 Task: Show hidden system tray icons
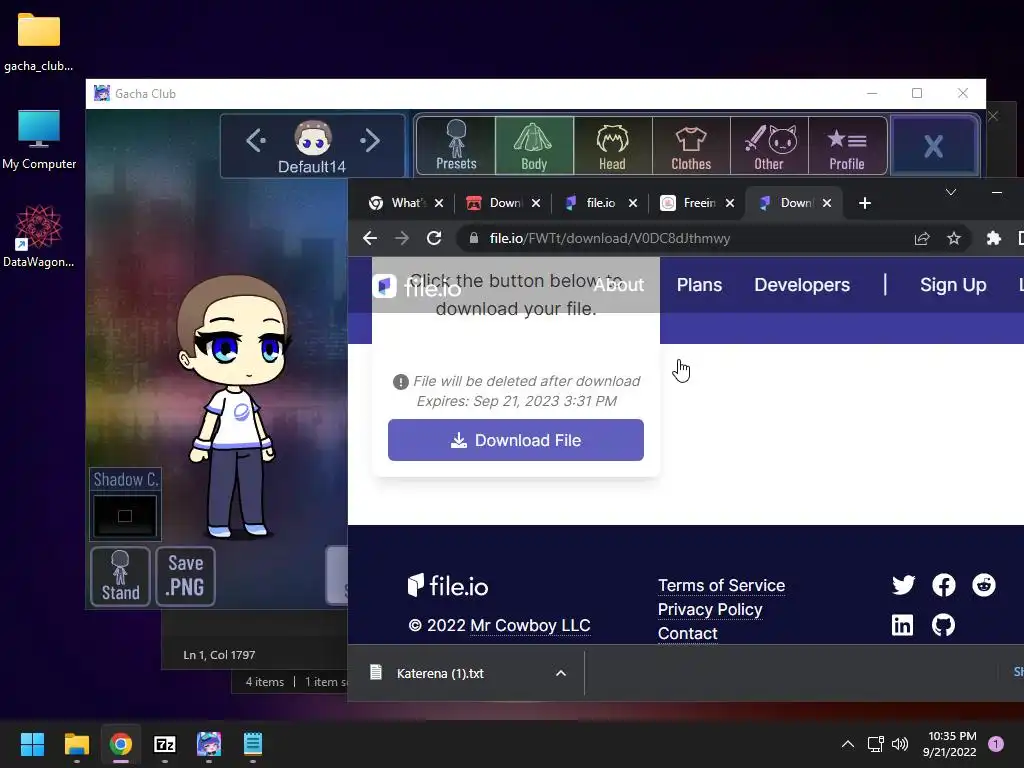[x=848, y=744]
